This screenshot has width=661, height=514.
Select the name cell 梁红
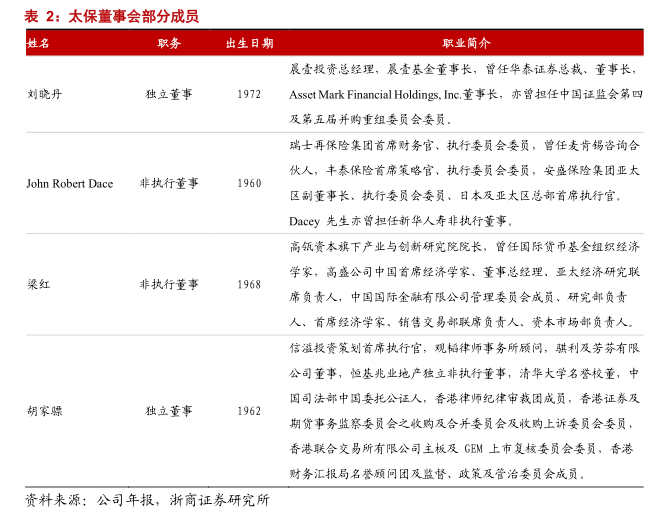(x=38, y=284)
